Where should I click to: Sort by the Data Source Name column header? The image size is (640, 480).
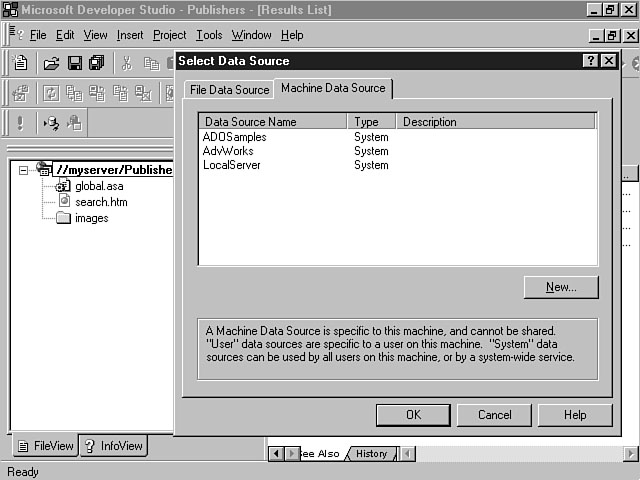(x=273, y=122)
